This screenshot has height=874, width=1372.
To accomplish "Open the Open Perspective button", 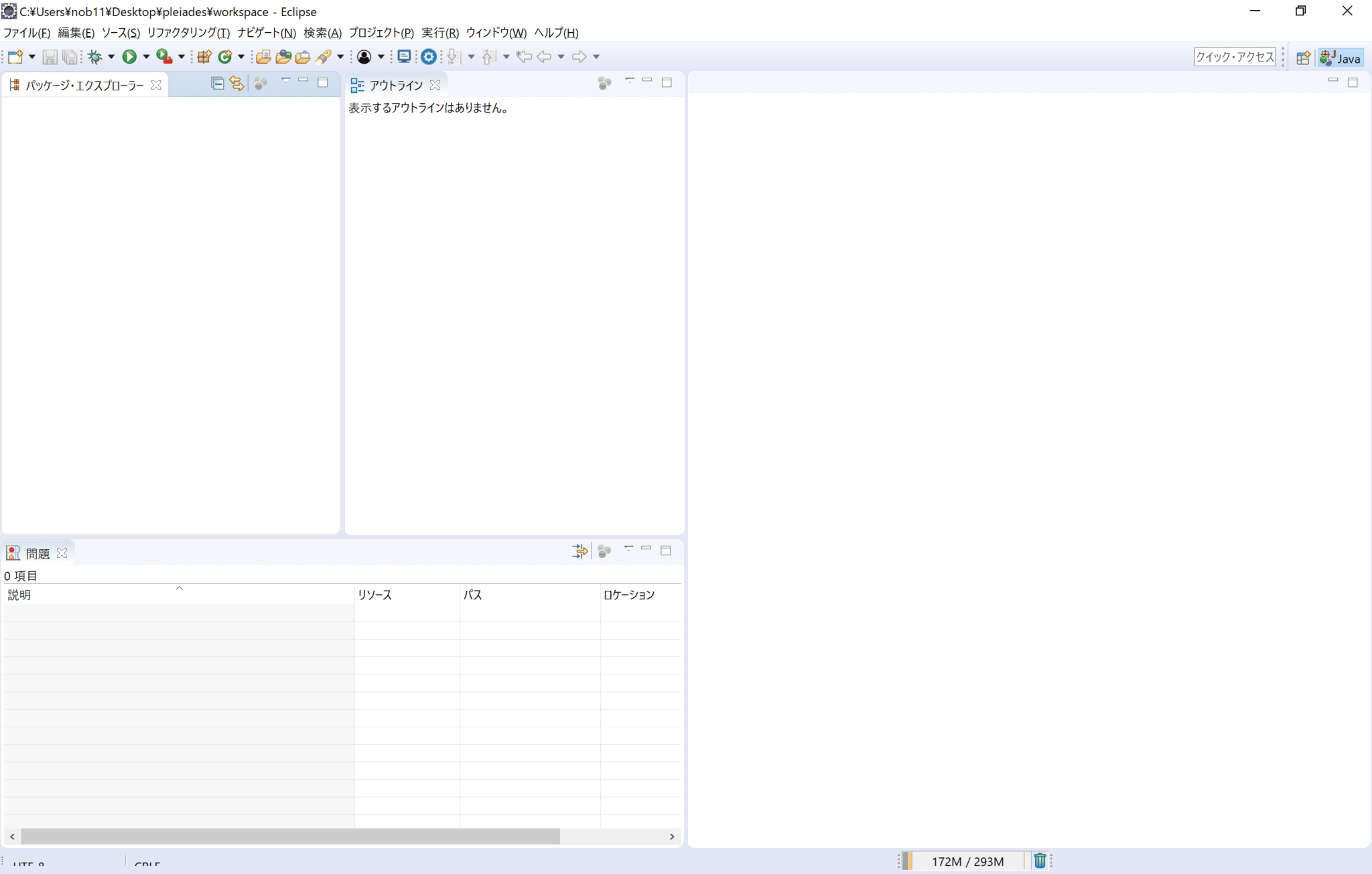I will tap(1302, 58).
